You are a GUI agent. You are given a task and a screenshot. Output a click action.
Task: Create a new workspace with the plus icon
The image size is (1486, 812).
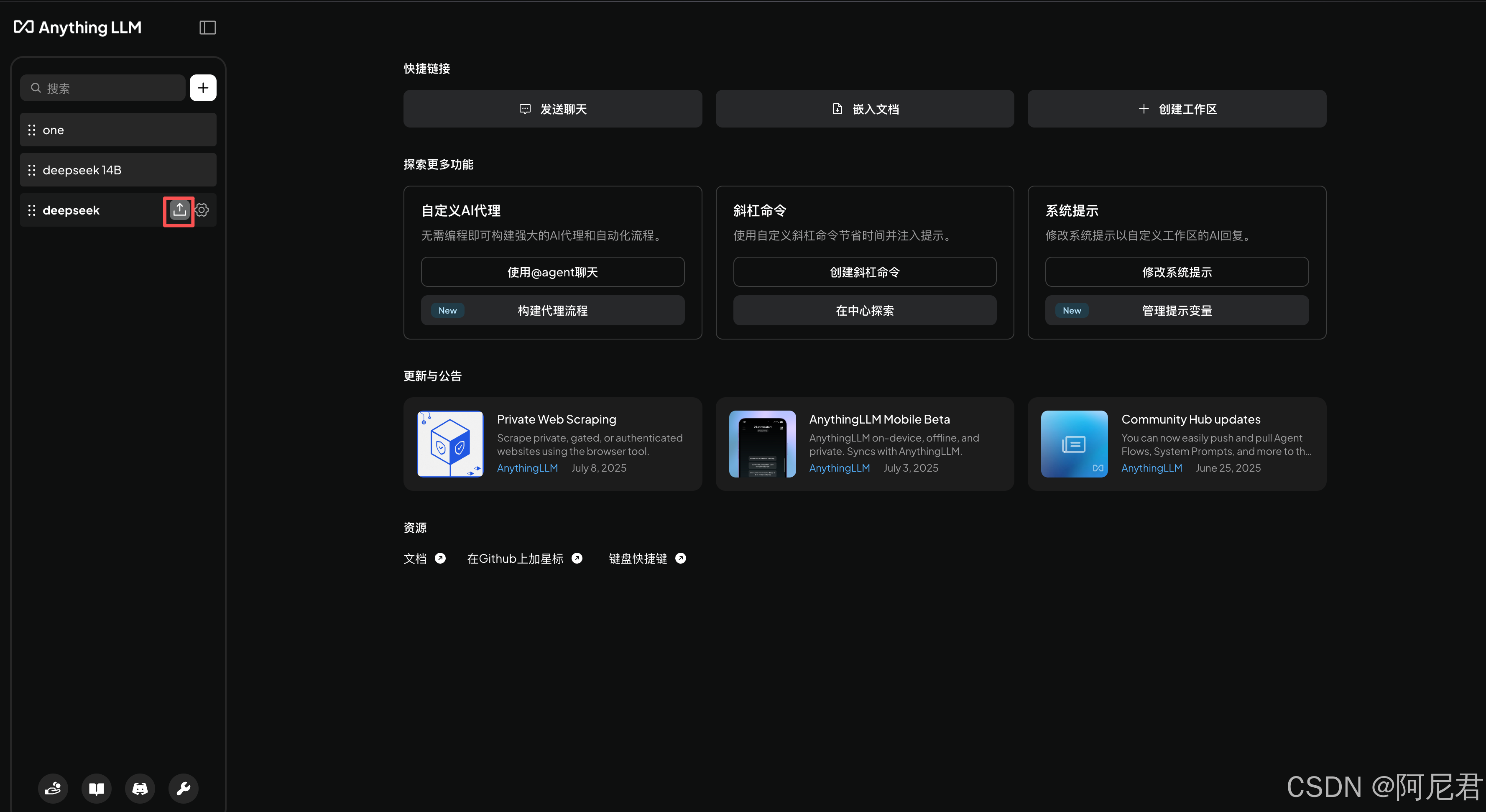point(203,87)
